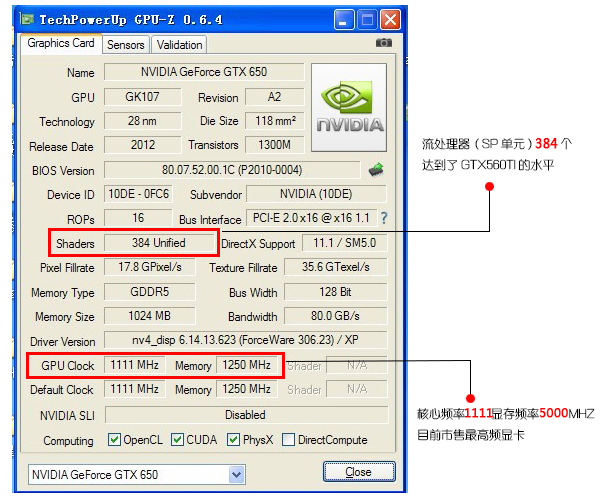Click the Close button
600x500 pixels.
(359, 472)
